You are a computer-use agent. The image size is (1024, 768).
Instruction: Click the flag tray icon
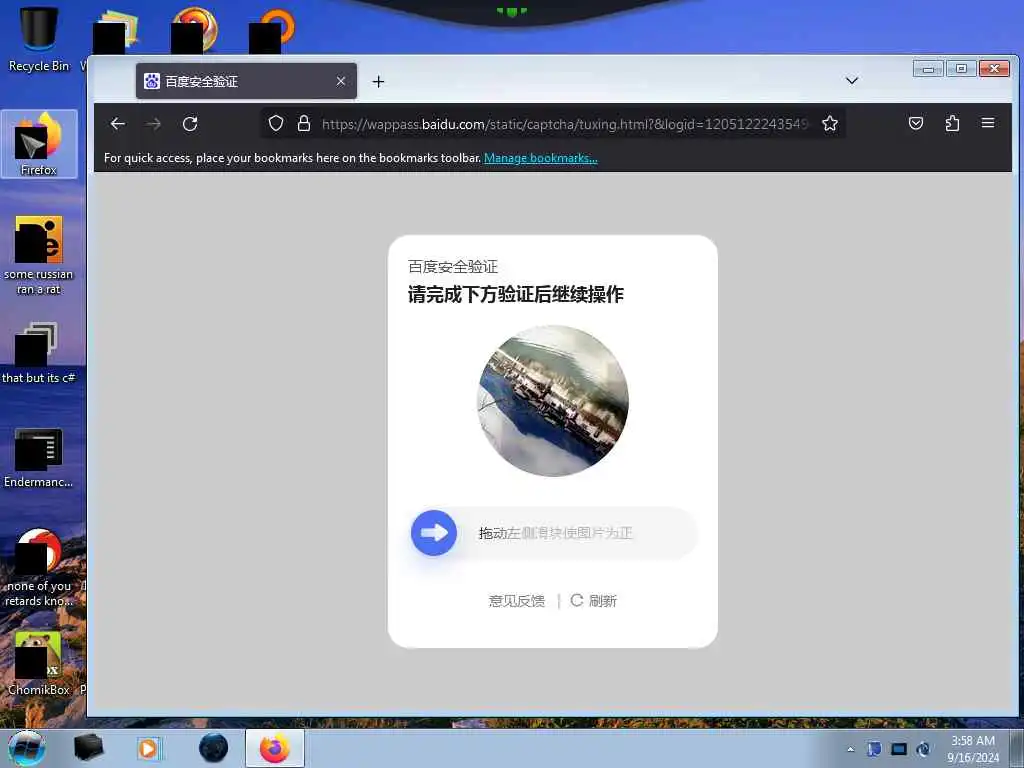pos(874,749)
